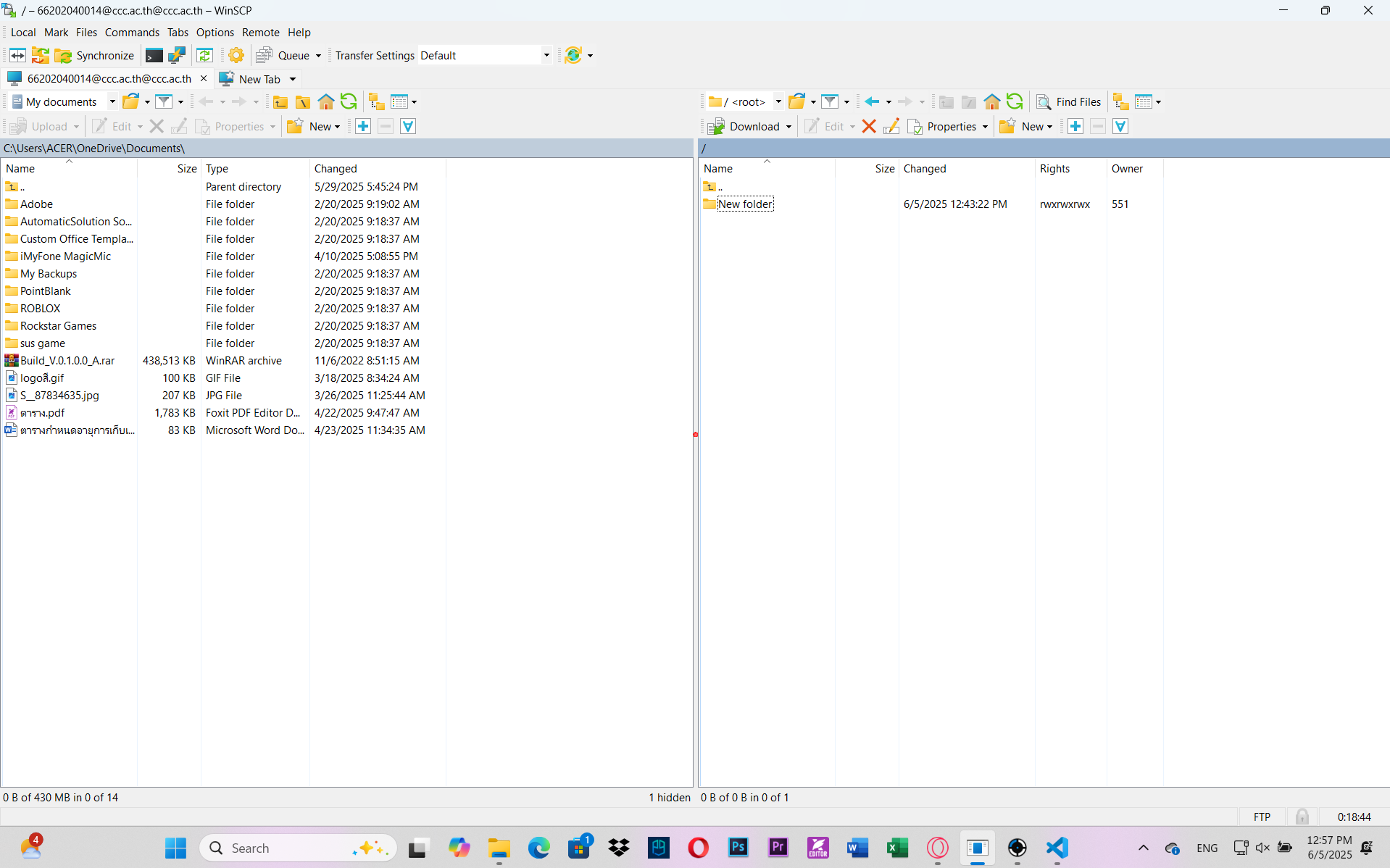Open Photoshop from the taskbar
The height and width of the screenshot is (868, 1390).
tap(738, 847)
